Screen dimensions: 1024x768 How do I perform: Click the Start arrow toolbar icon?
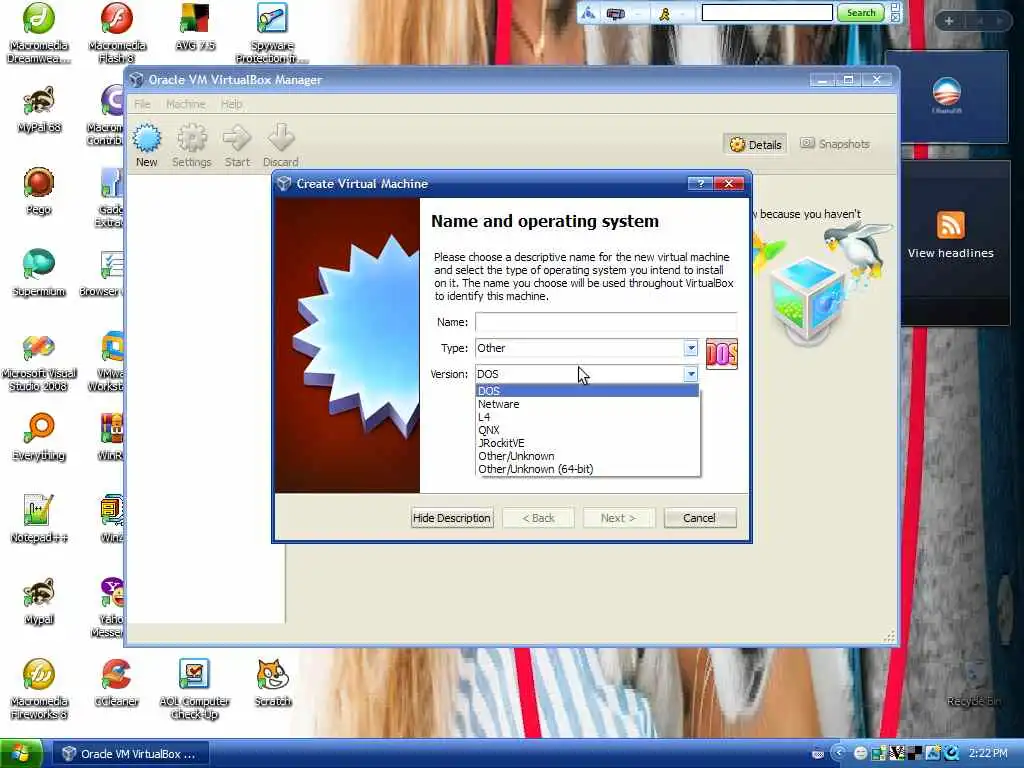pos(237,138)
